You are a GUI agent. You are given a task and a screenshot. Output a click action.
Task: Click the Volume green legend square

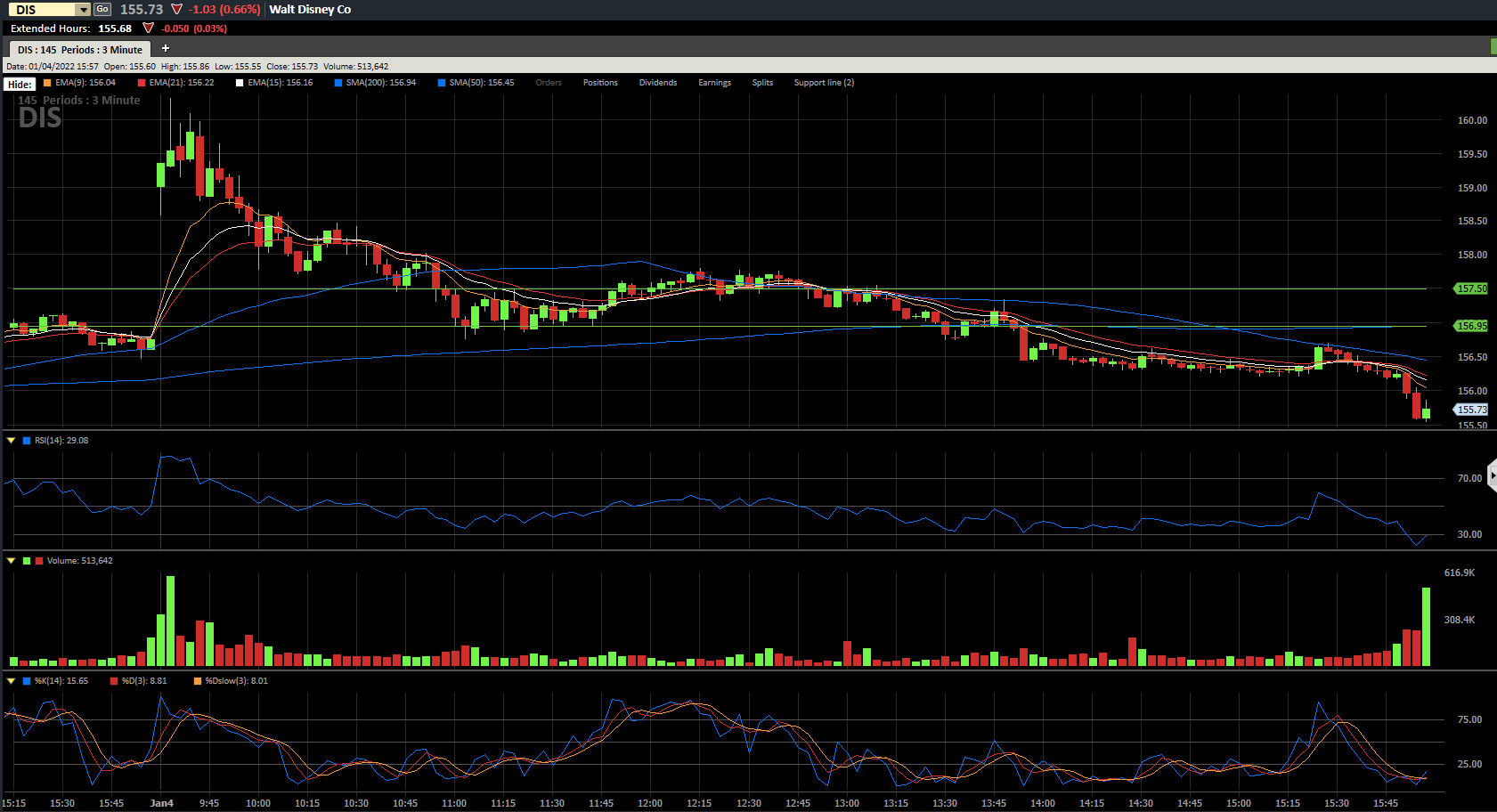27,561
